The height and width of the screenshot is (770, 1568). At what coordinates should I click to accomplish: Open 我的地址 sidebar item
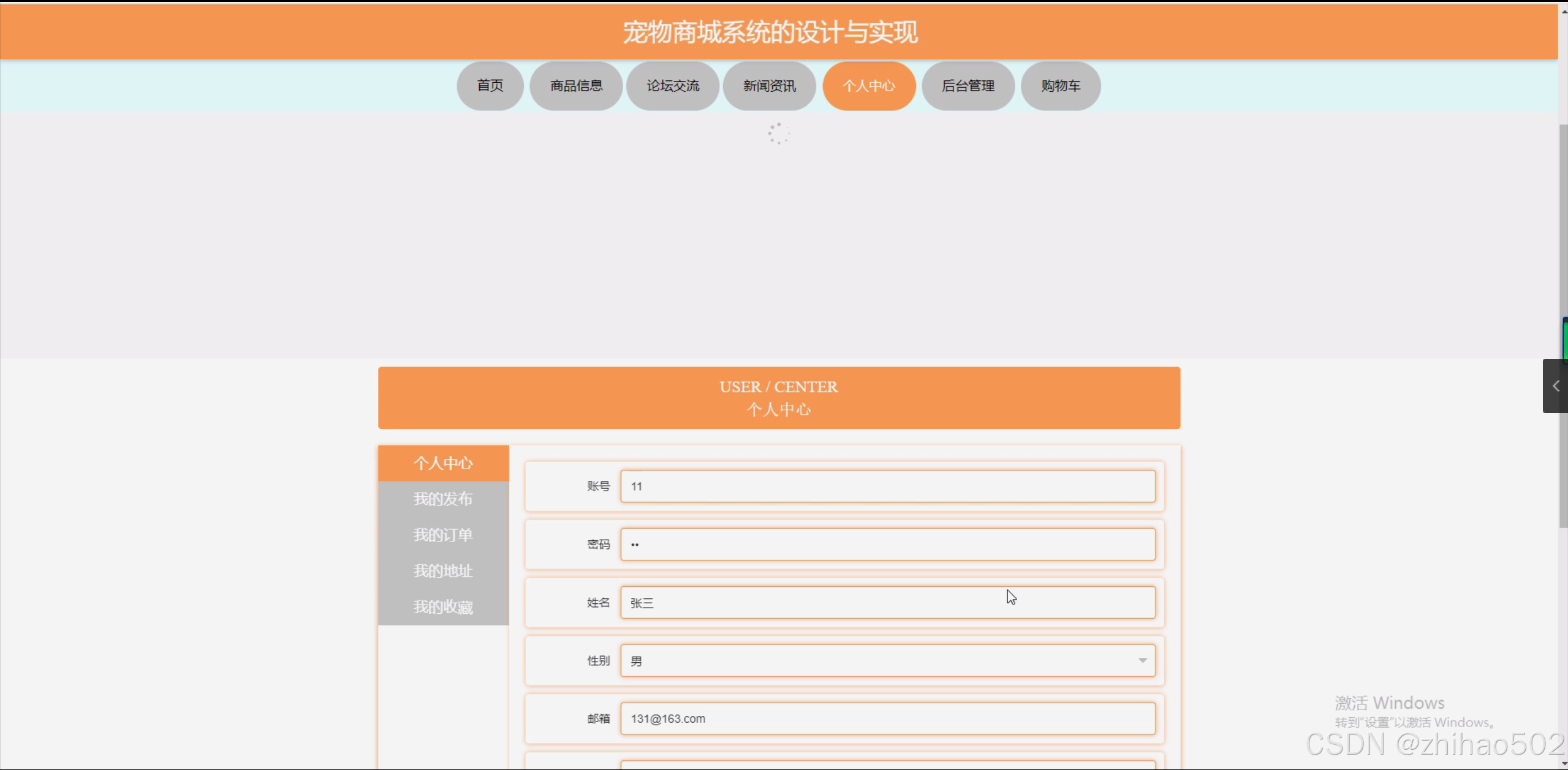point(443,571)
